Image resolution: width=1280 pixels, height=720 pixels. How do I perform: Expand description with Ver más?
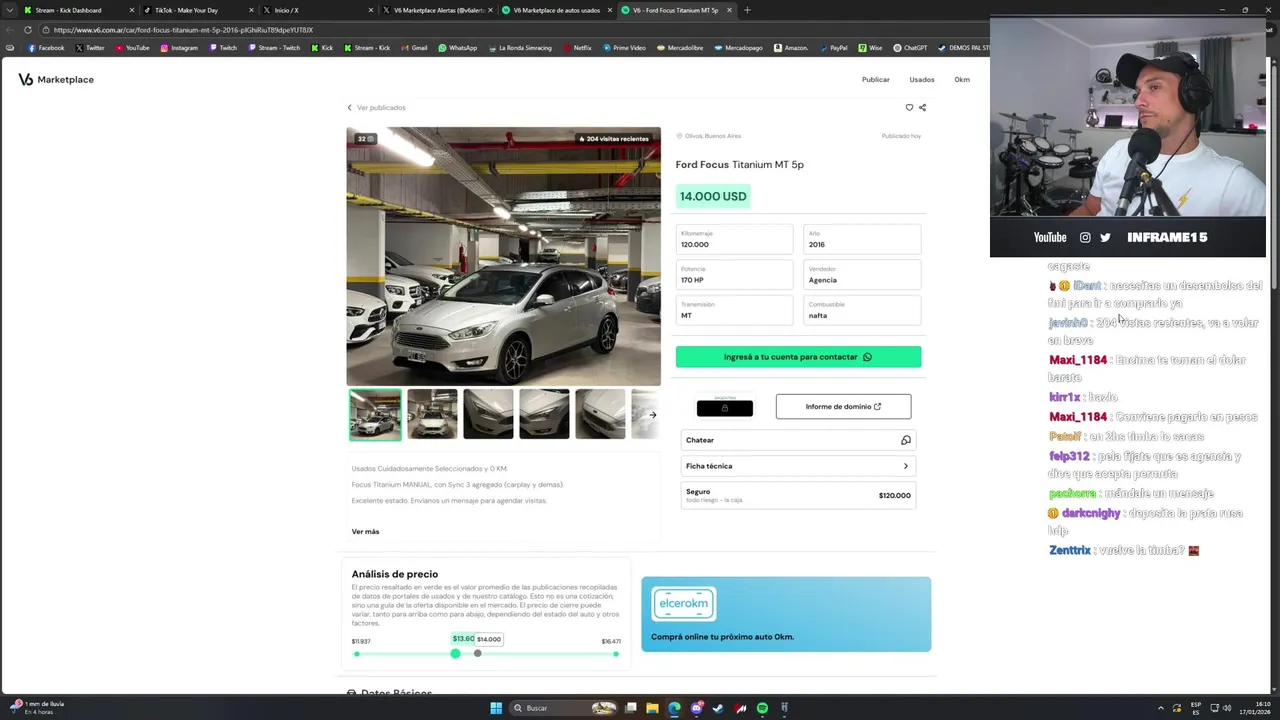(365, 531)
